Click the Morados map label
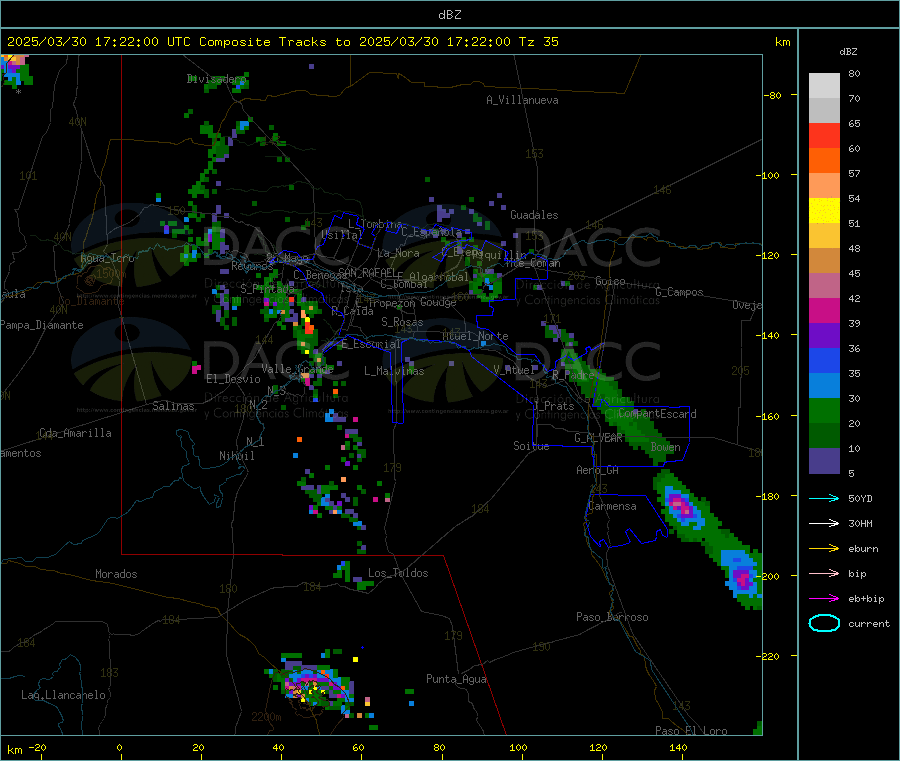900x761 pixels. [116, 574]
